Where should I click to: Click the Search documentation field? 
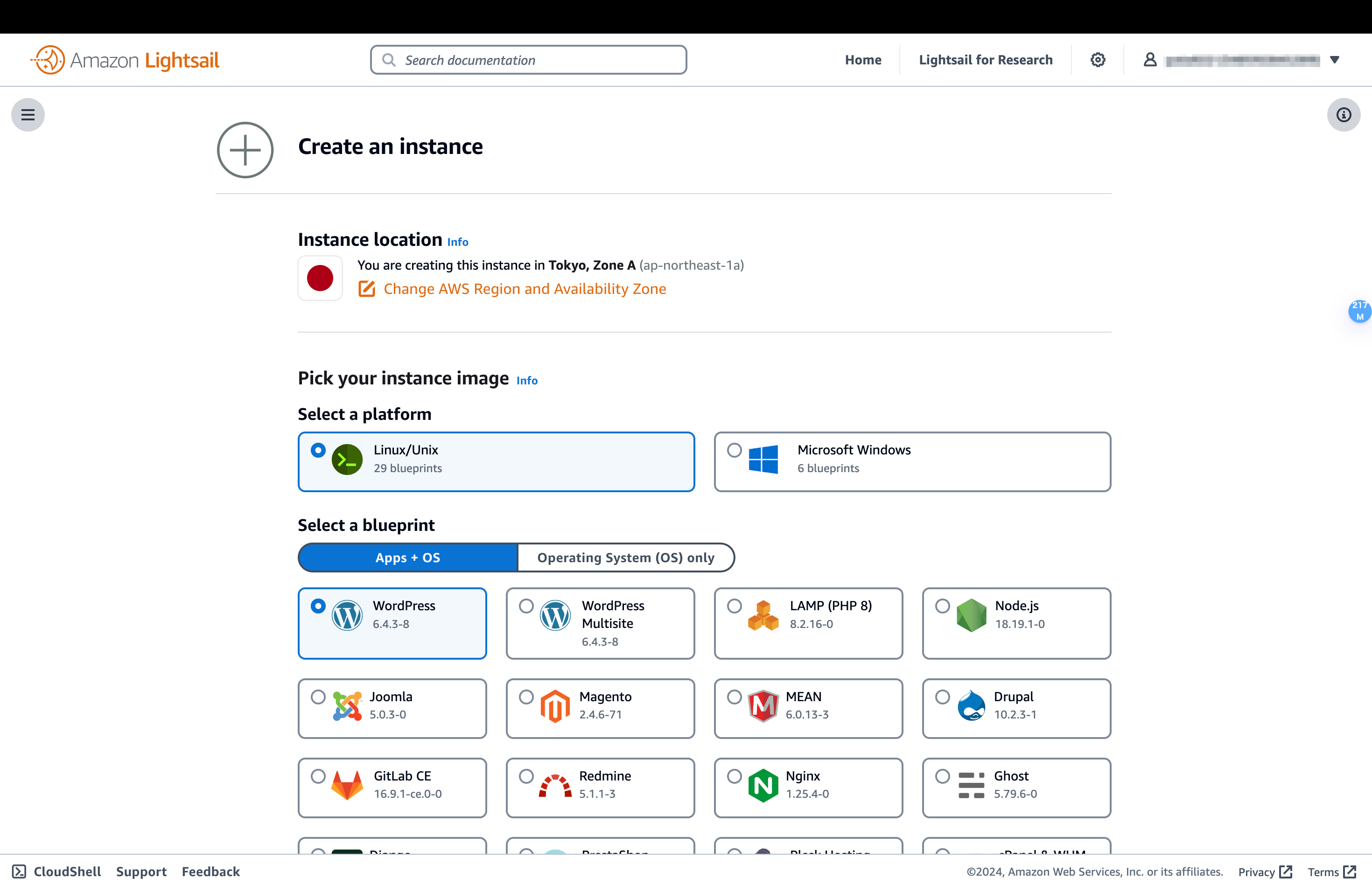pyautogui.click(x=529, y=60)
